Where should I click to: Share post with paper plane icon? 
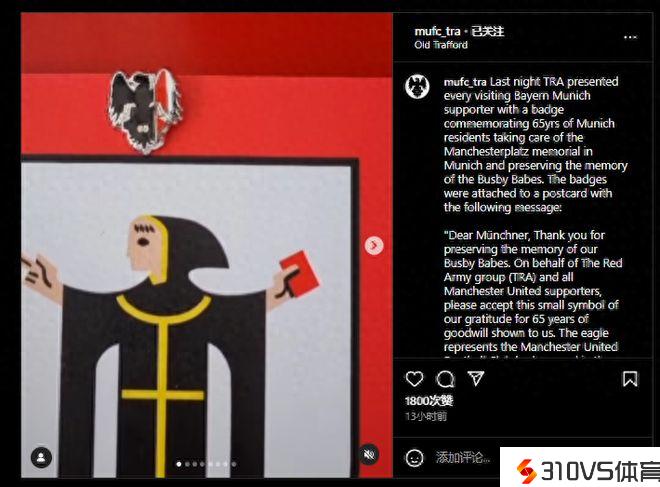tap(476, 378)
